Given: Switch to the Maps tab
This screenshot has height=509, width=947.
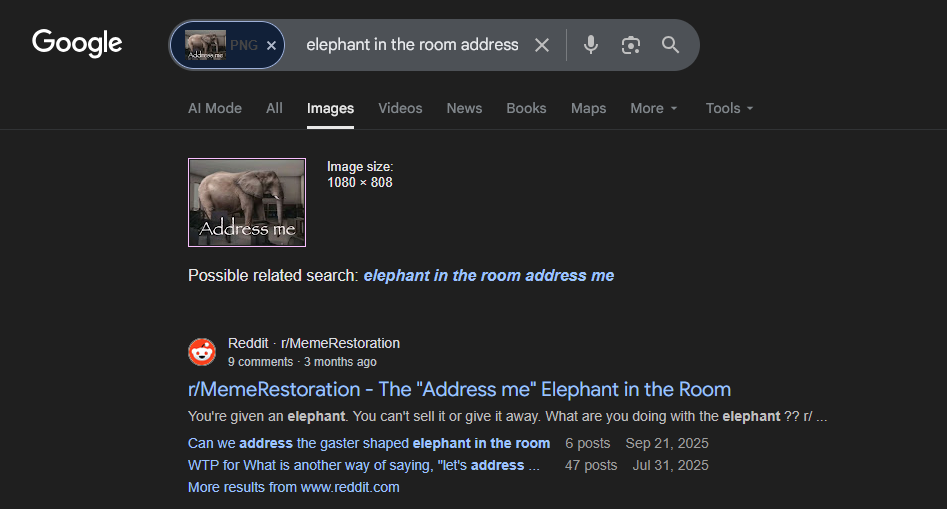Looking at the screenshot, I should coord(588,109).
